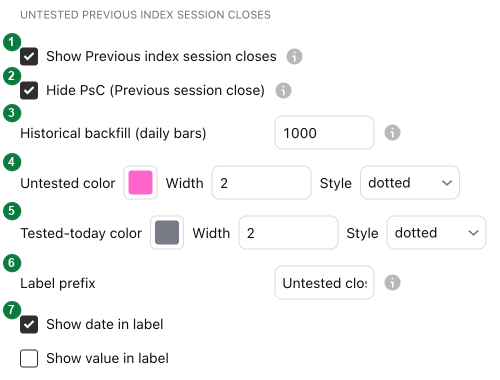Image resolution: width=500 pixels, height=380 pixels.
Task: Click the green number 6 badge
Action: tap(12, 263)
